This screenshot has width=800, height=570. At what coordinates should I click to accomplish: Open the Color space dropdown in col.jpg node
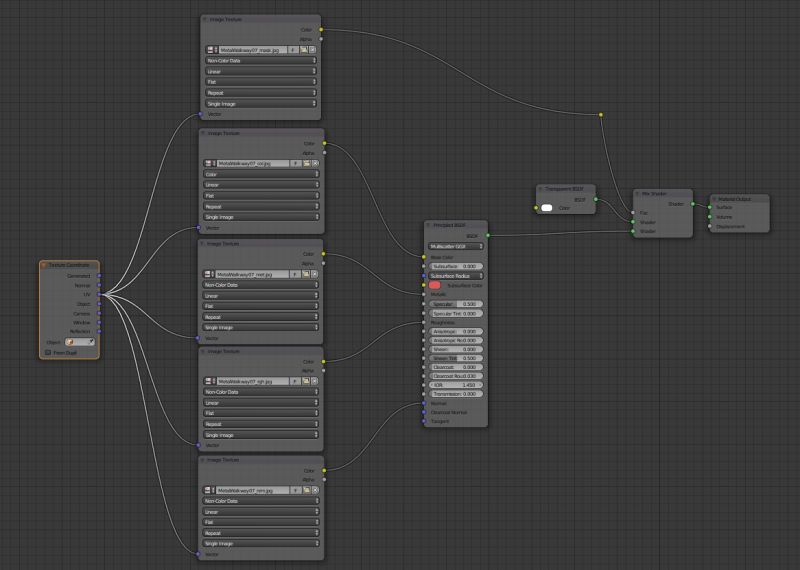(x=262, y=175)
